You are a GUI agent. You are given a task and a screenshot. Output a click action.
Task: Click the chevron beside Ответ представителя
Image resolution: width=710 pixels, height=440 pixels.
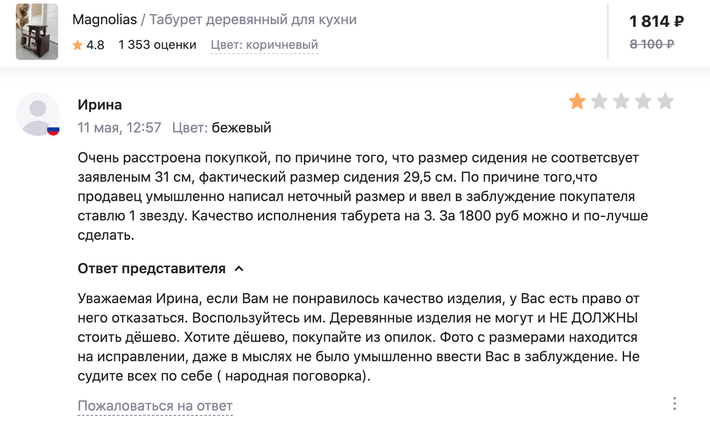(239, 269)
